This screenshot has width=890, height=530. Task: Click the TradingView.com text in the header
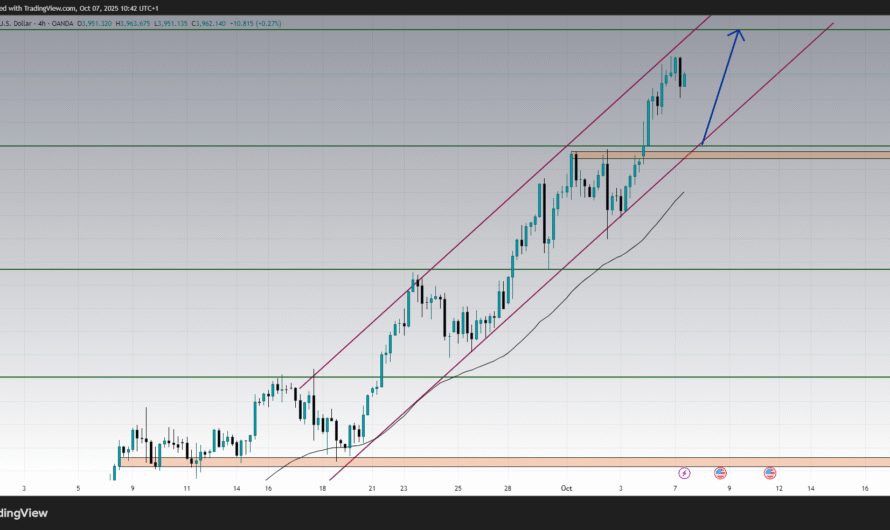tap(50, 9)
